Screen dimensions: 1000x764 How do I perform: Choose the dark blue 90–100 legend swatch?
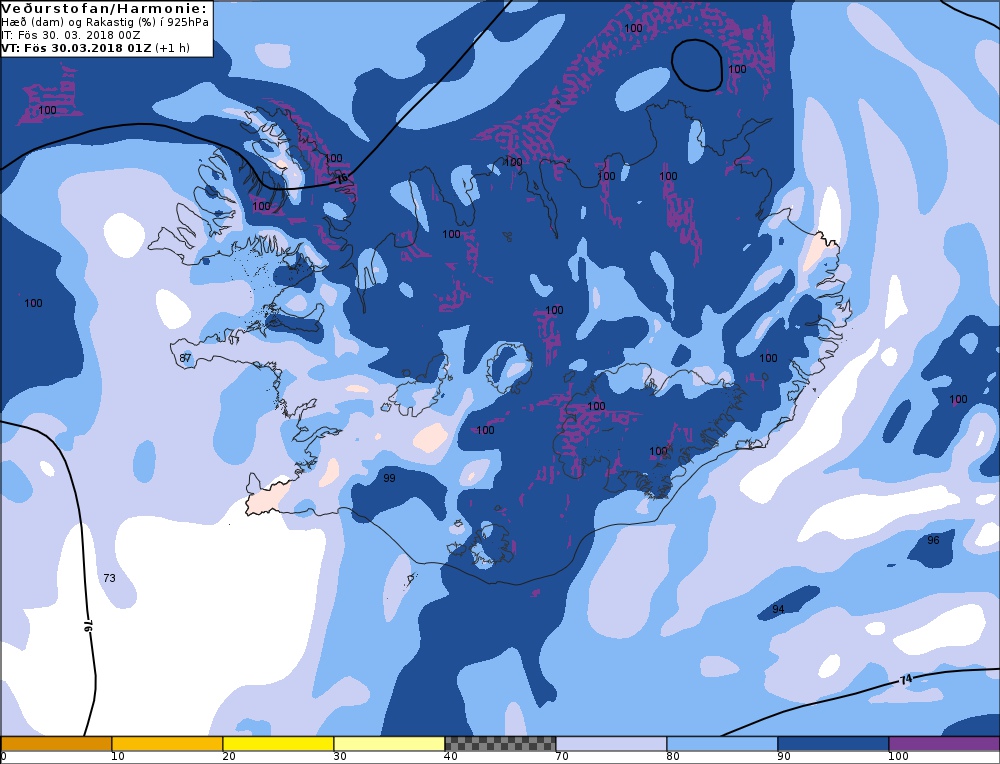833,744
